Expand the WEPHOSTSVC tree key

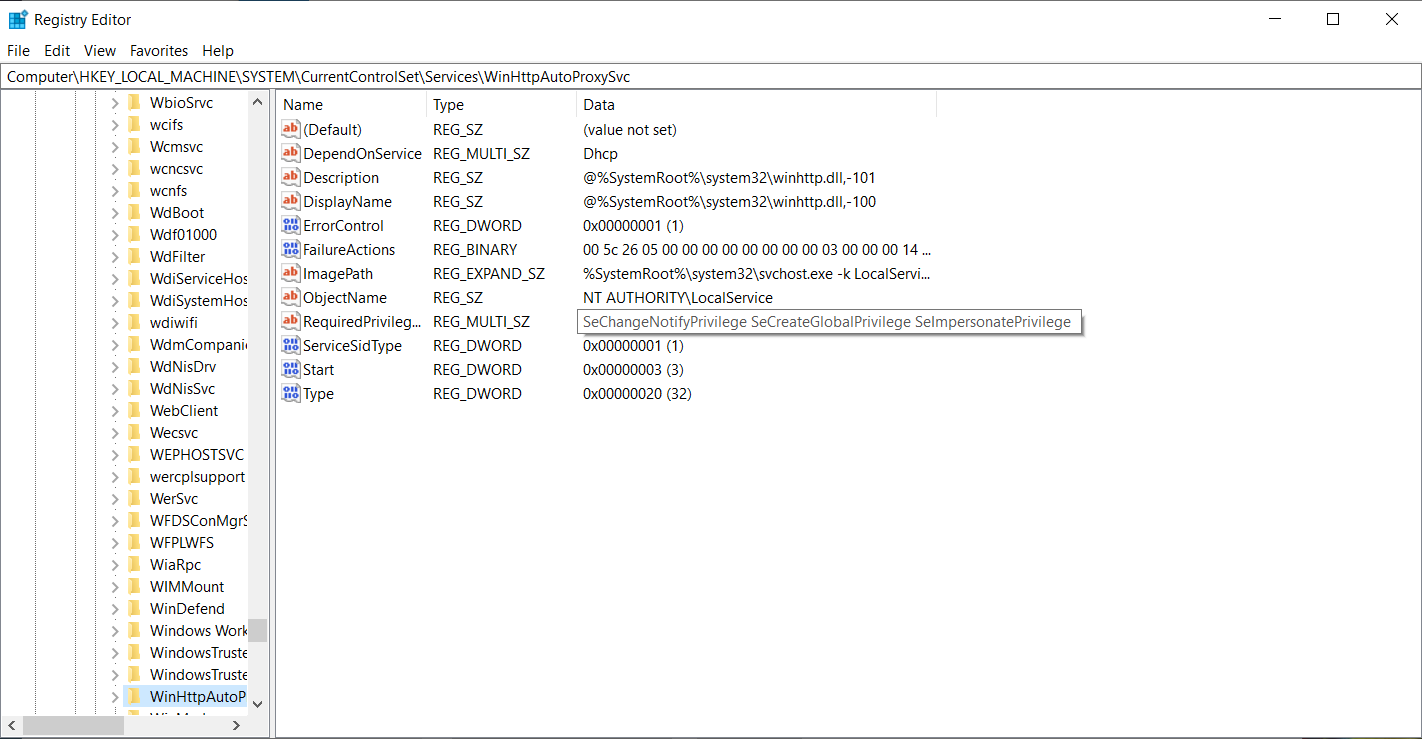tap(114, 454)
